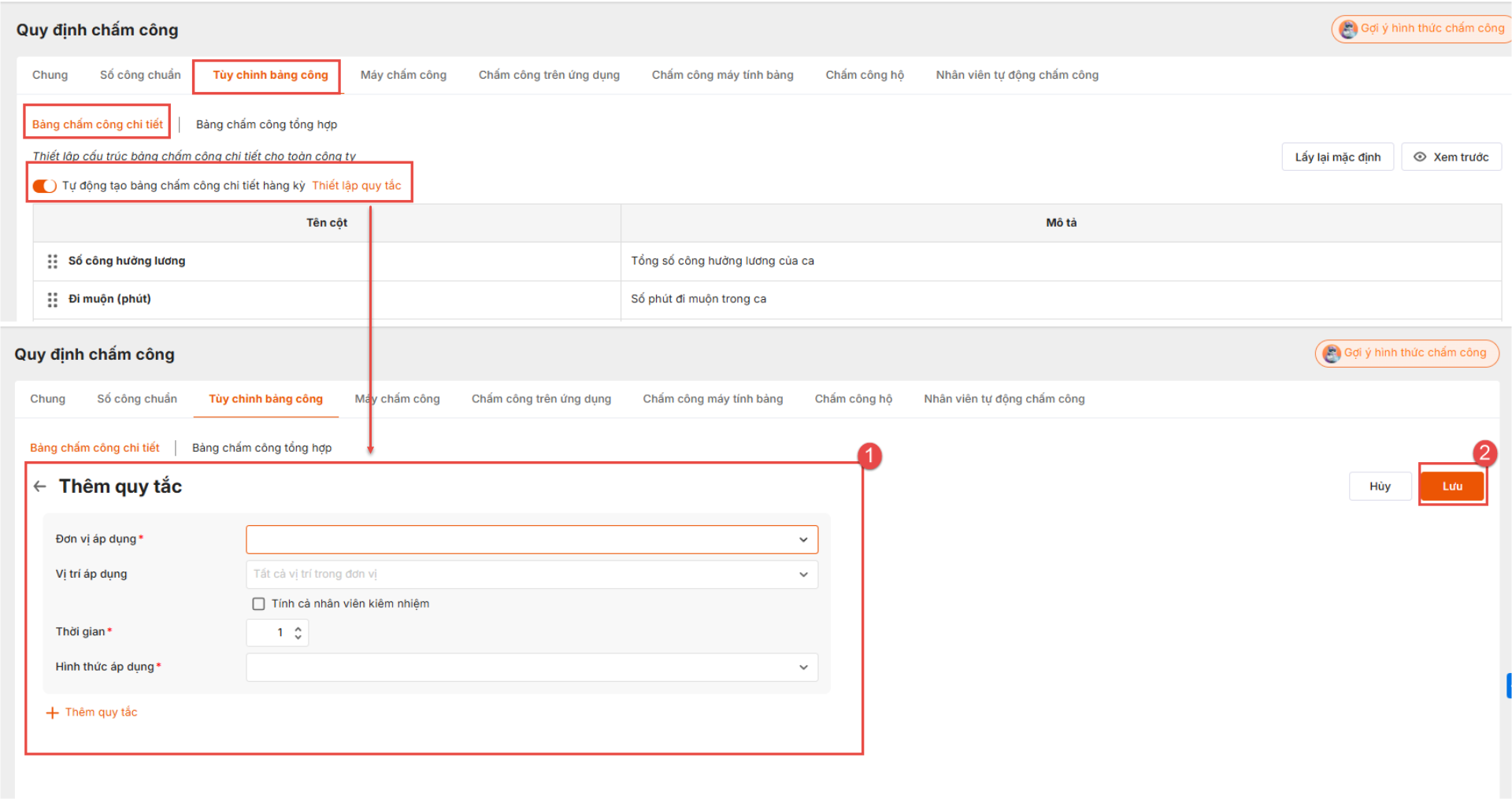The image size is (1512, 799).
Task: Open Nhân viên tự động chấm công tab, lower panel
Action: click(x=1004, y=399)
